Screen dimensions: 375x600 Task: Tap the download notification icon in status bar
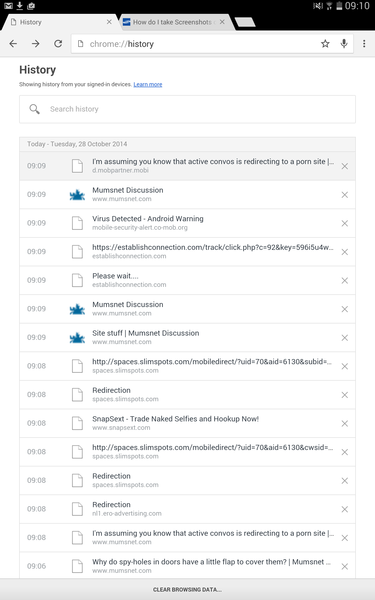20,6
